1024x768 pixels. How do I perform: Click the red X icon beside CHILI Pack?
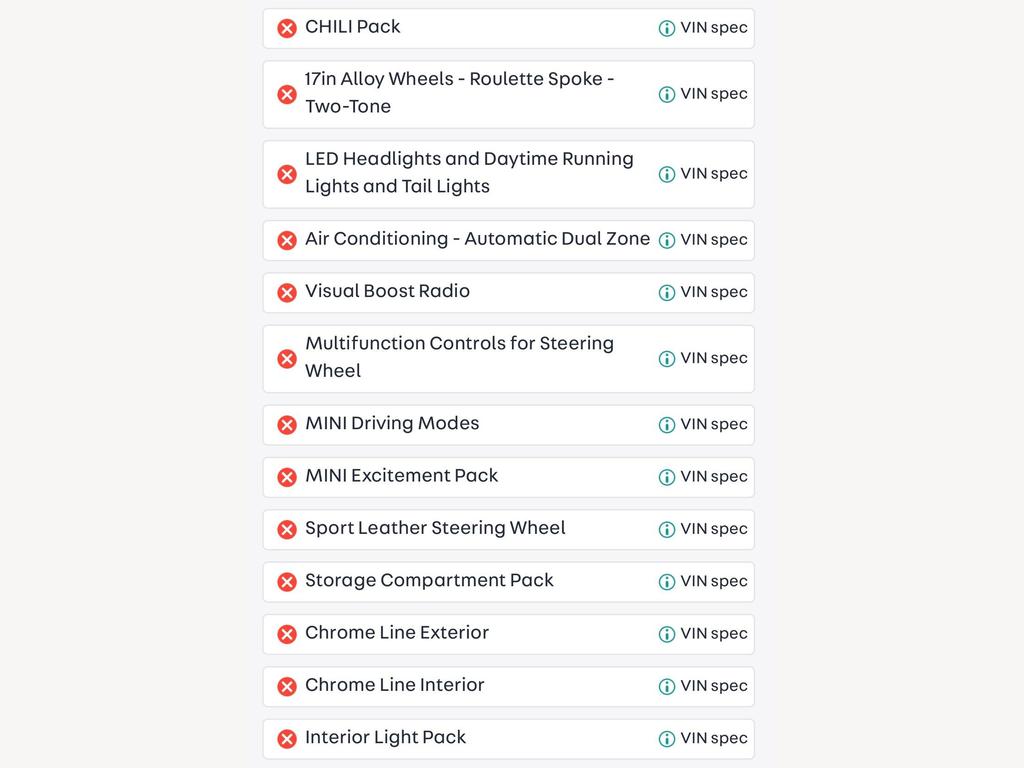tap(287, 28)
